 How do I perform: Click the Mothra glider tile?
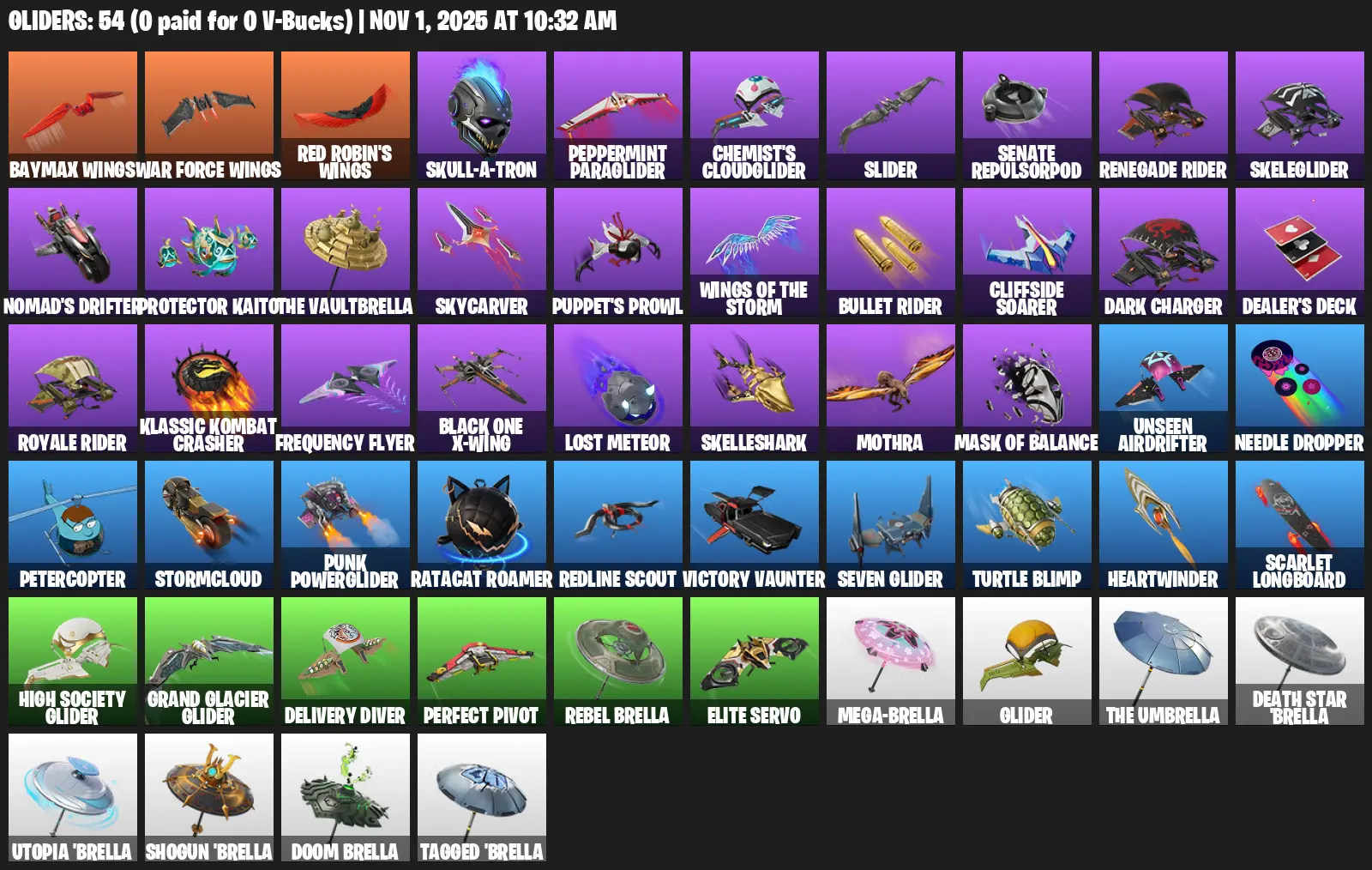891,389
